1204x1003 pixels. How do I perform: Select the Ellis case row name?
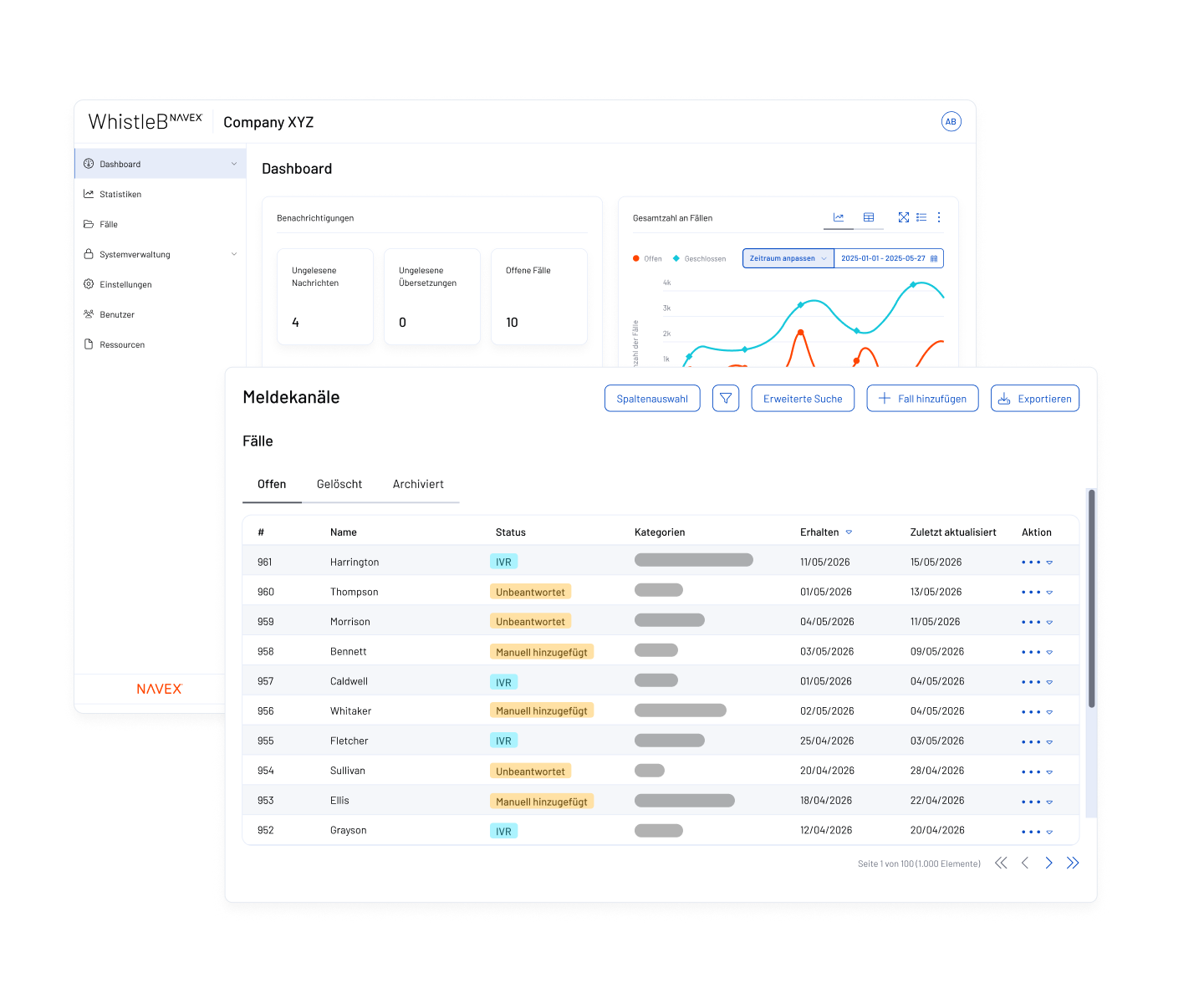pos(339,801)
